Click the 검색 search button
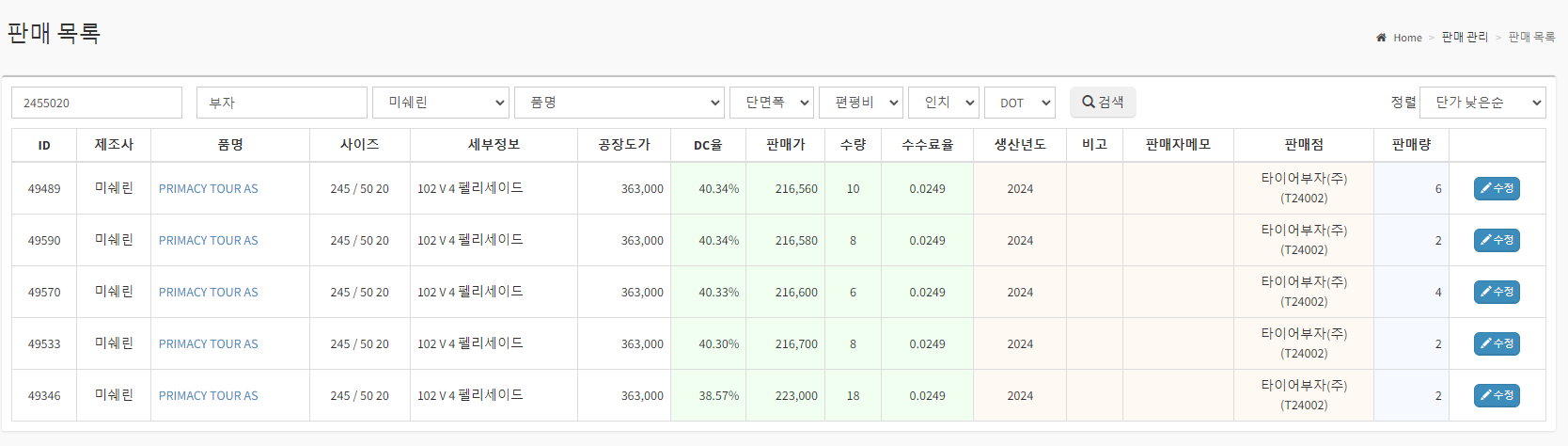 1103,103
